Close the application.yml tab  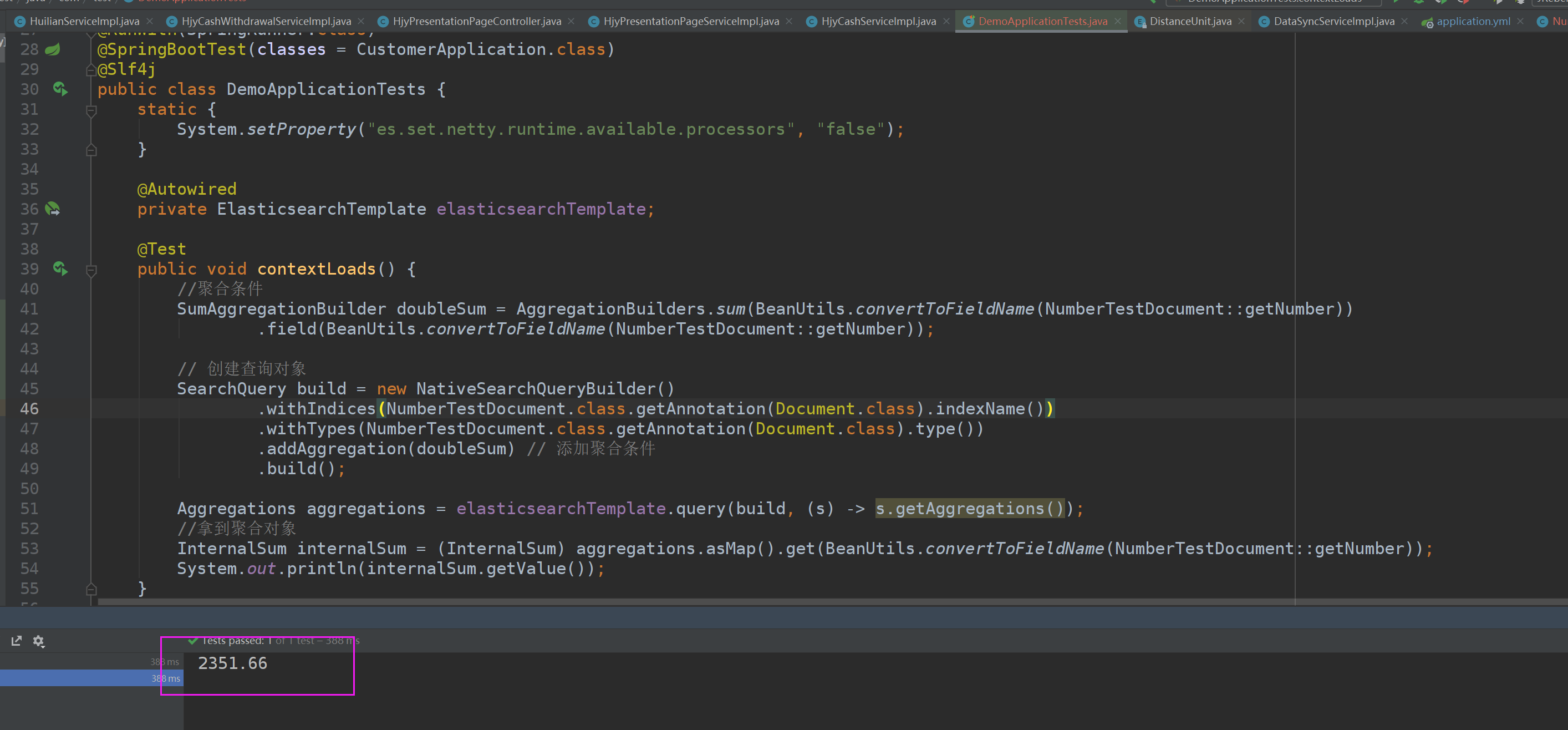tap(1520, 21)
